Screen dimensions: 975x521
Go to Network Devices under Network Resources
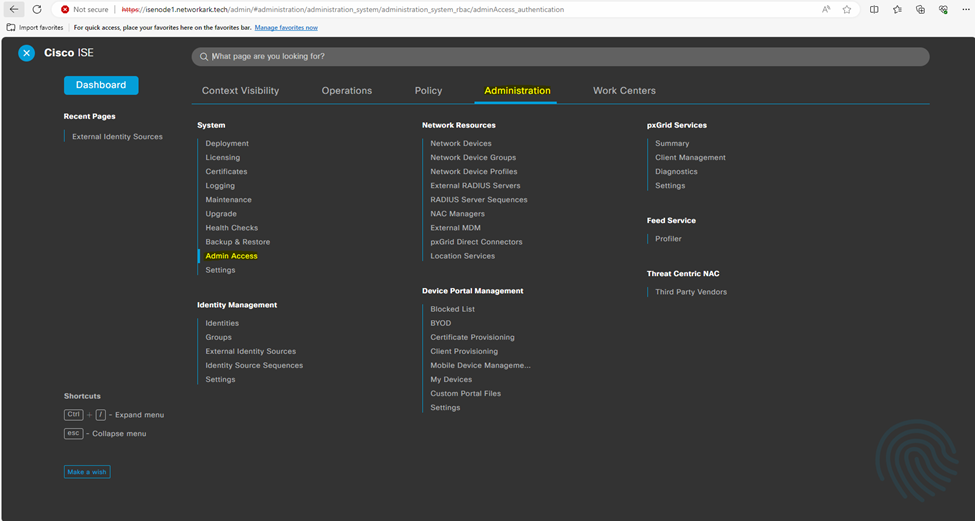[x=460, y=143]
